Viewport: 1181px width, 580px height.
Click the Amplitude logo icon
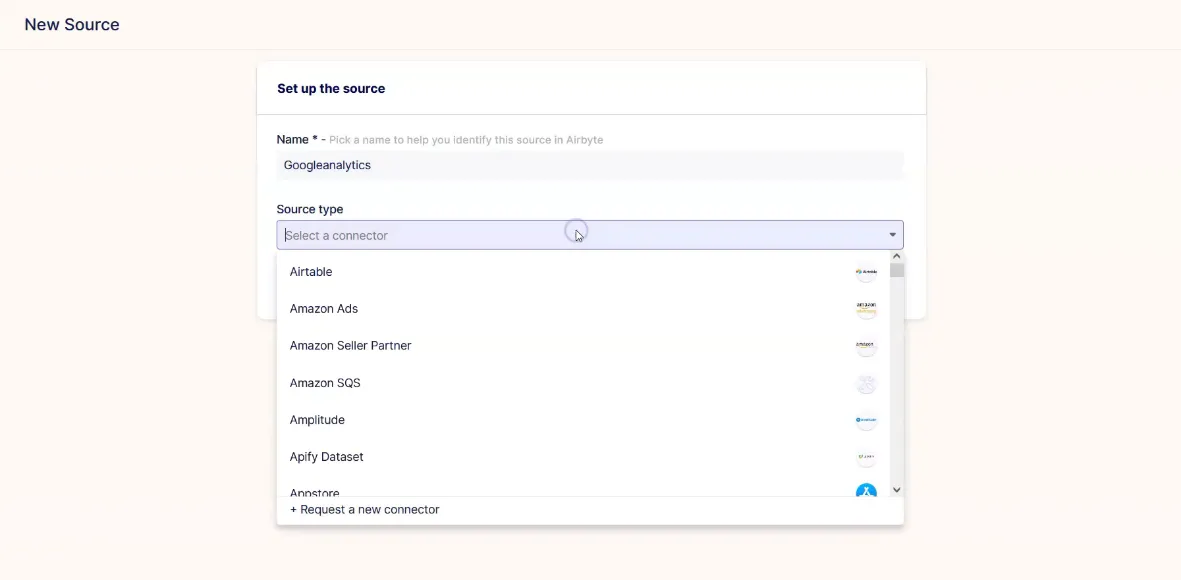click(x=866, y=420)
